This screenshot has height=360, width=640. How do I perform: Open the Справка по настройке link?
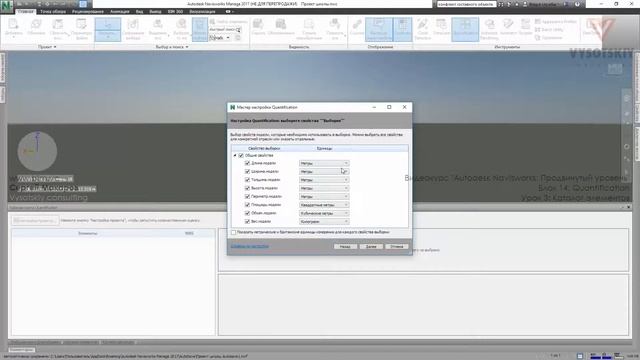coord(249,247)
